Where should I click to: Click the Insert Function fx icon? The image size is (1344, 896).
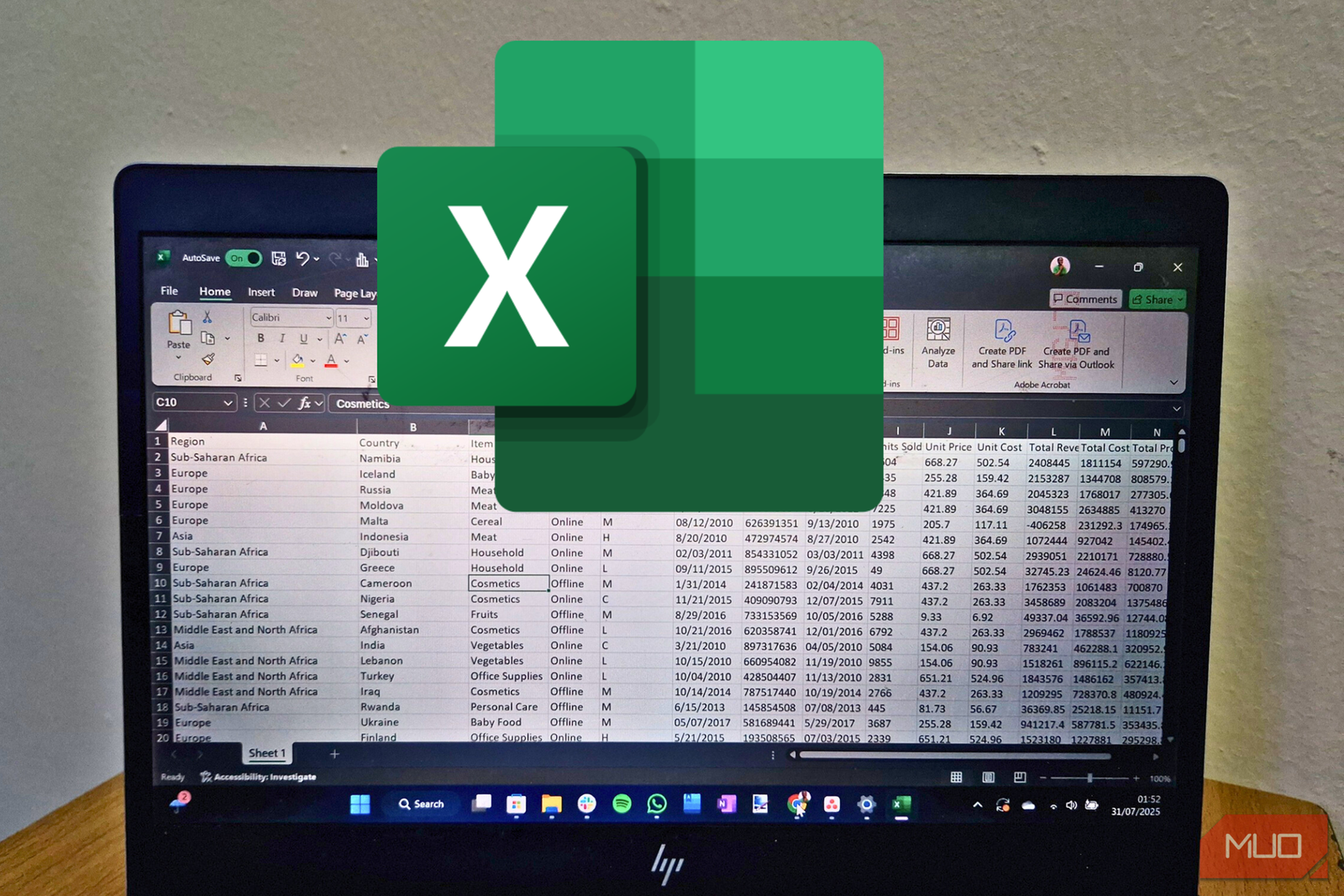click(x=304, y=404)
